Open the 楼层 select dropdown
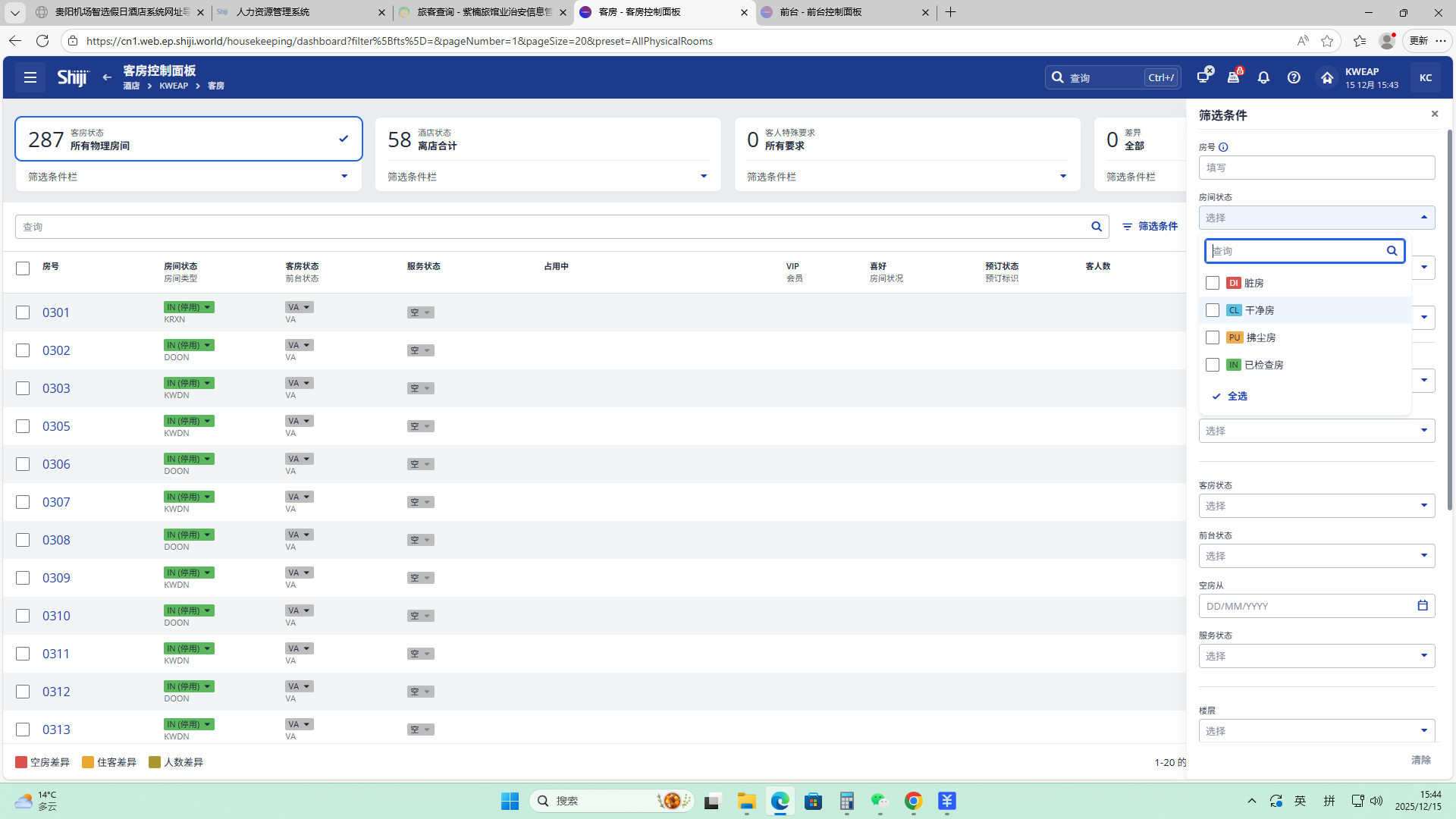The width and height of the screenshot is (1456, 819). tap(1316, 731)
